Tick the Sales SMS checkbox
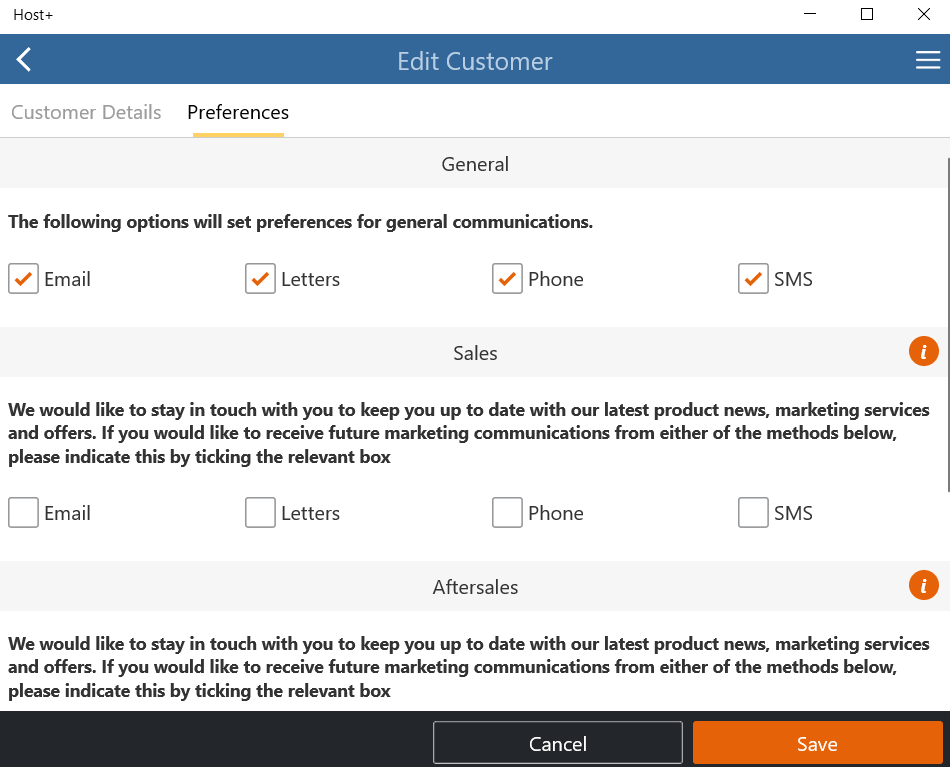 point(753,513)
